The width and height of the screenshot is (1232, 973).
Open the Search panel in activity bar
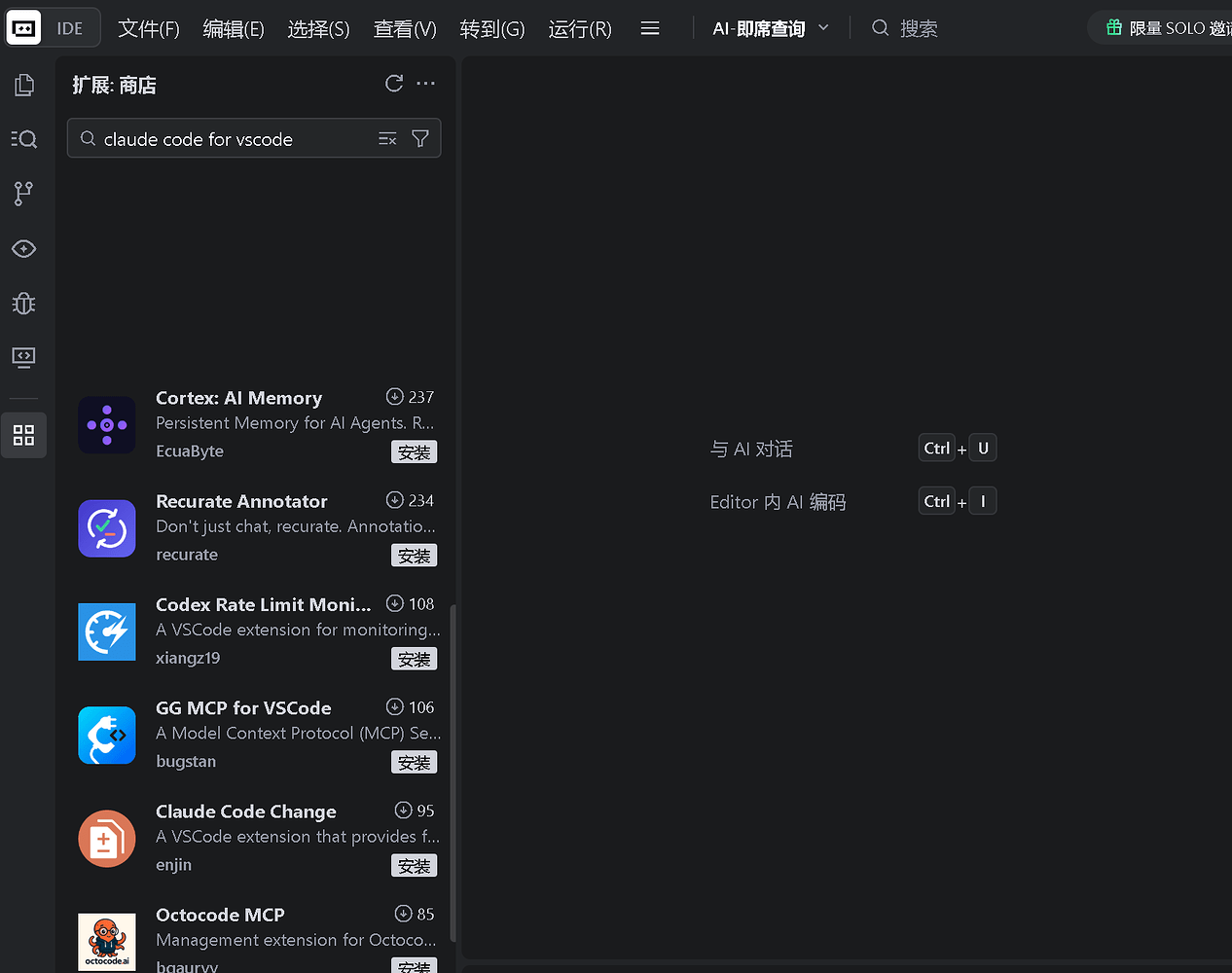[24, 139]
